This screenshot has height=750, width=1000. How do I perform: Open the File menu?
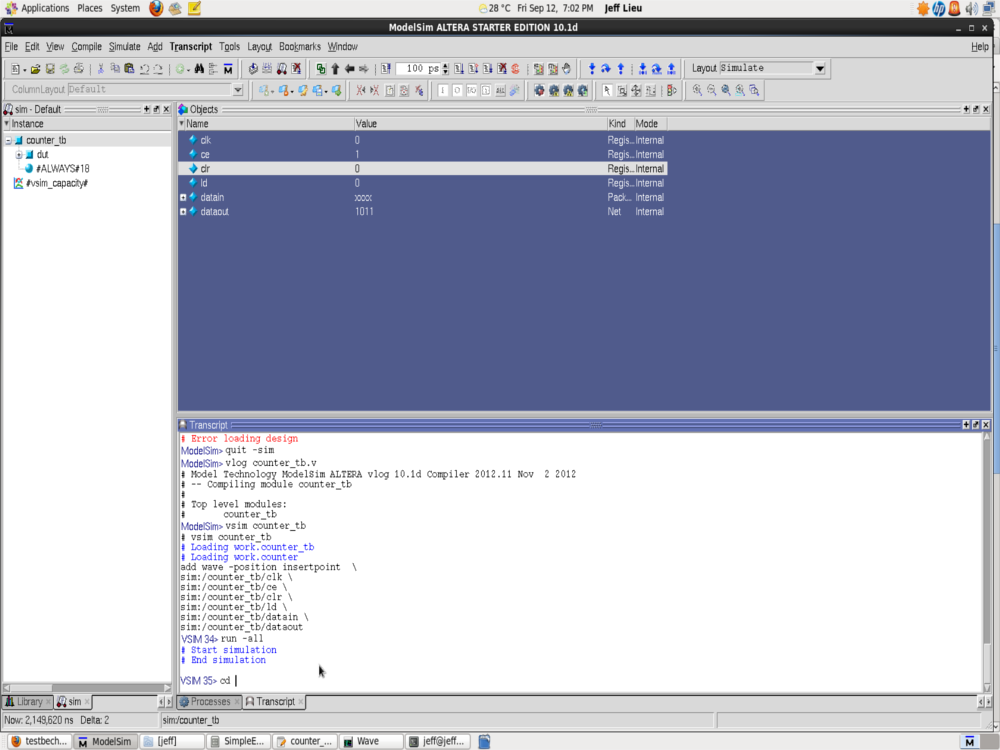[11, 47]
